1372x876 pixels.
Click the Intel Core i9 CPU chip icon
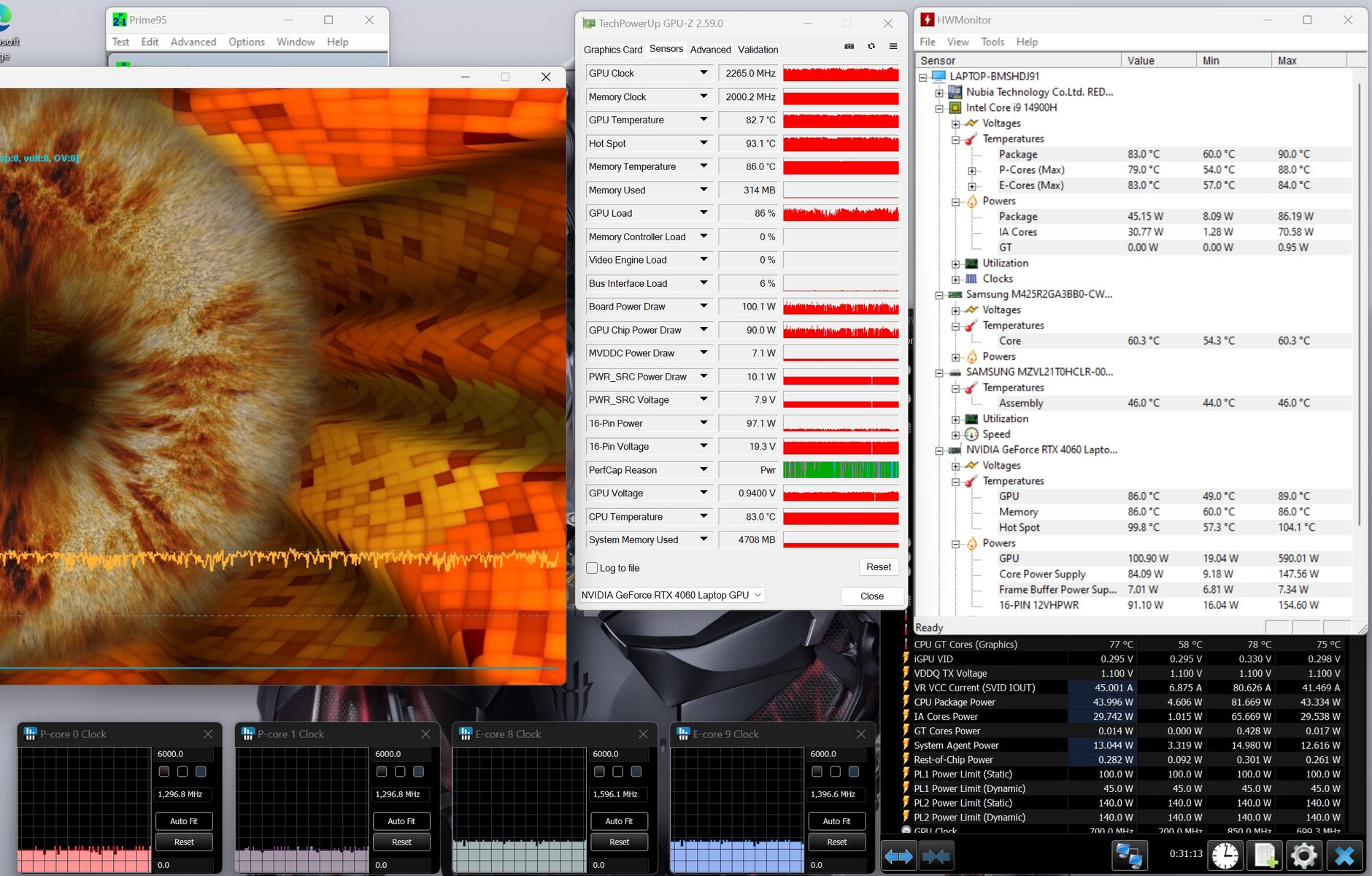click(x=955, y=107)
